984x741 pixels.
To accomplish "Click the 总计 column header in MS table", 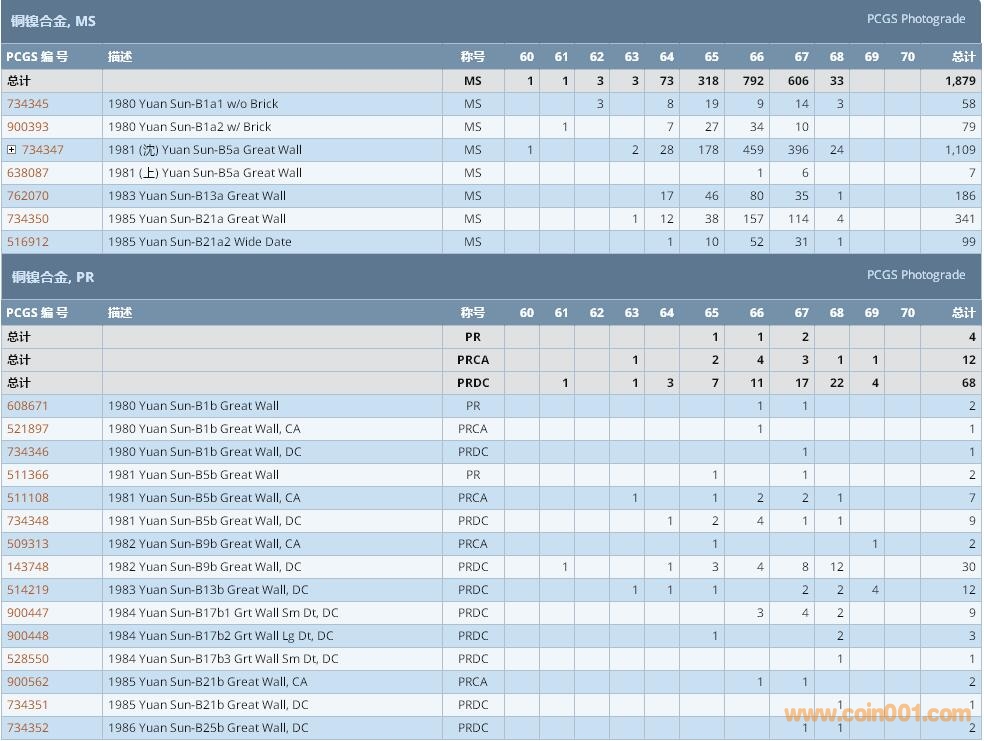I will [962, 57].
